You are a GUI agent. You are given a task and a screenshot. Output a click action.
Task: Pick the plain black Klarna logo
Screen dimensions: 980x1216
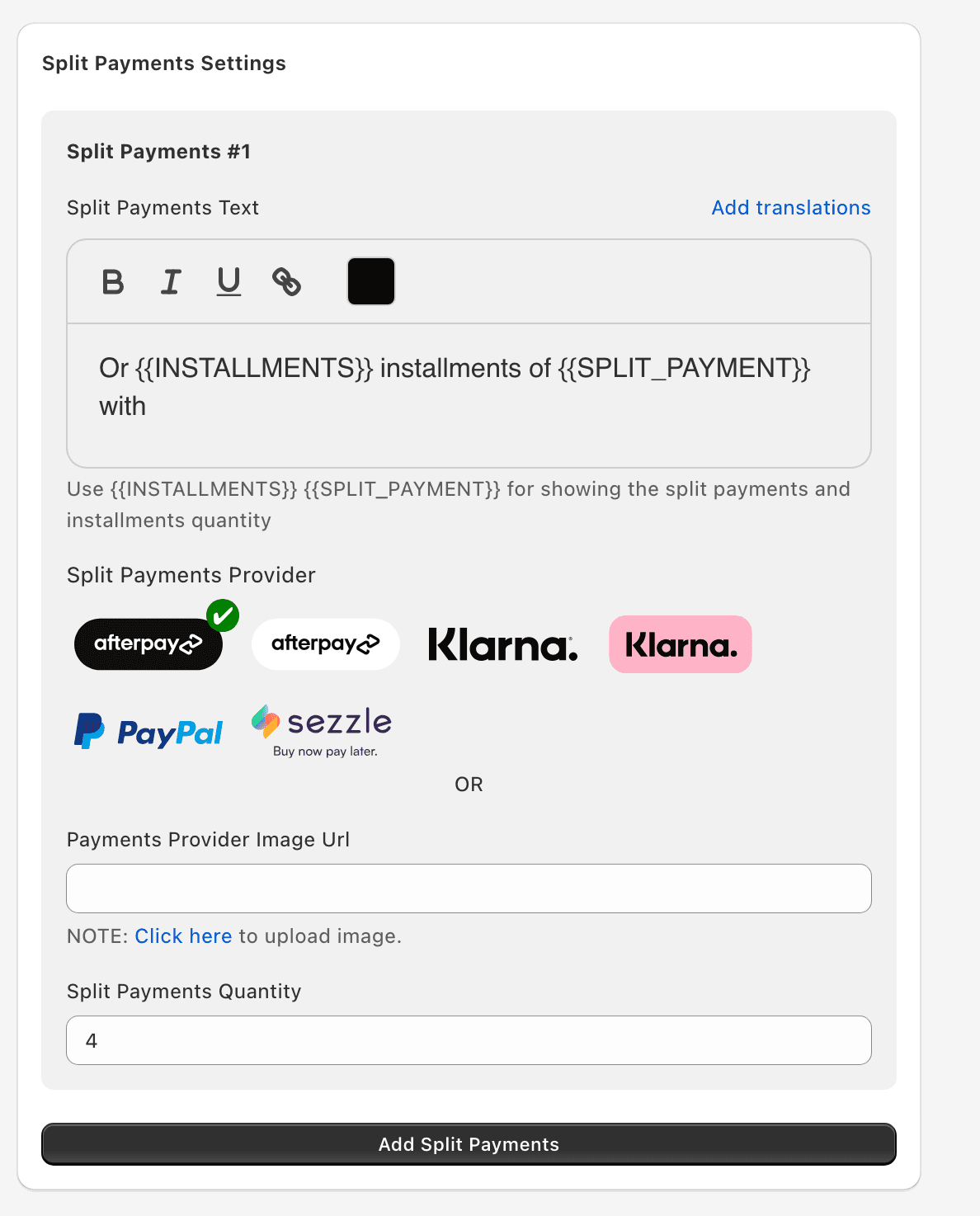[x=503, y=644]
